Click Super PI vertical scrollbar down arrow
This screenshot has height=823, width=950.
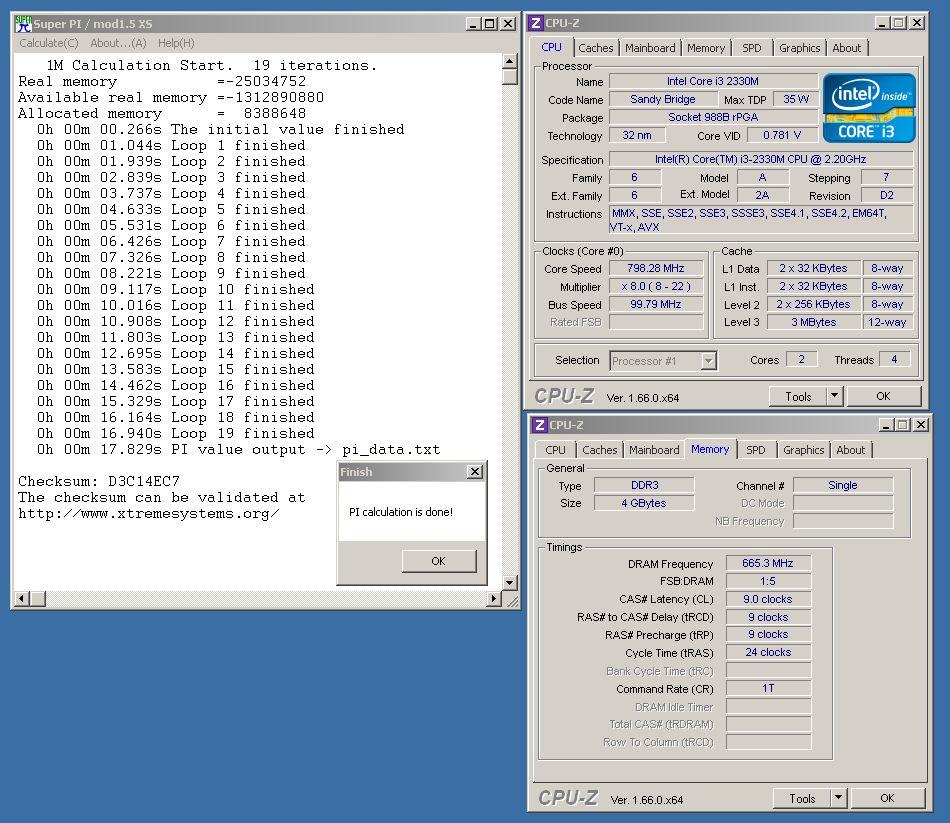click(510, 582)
